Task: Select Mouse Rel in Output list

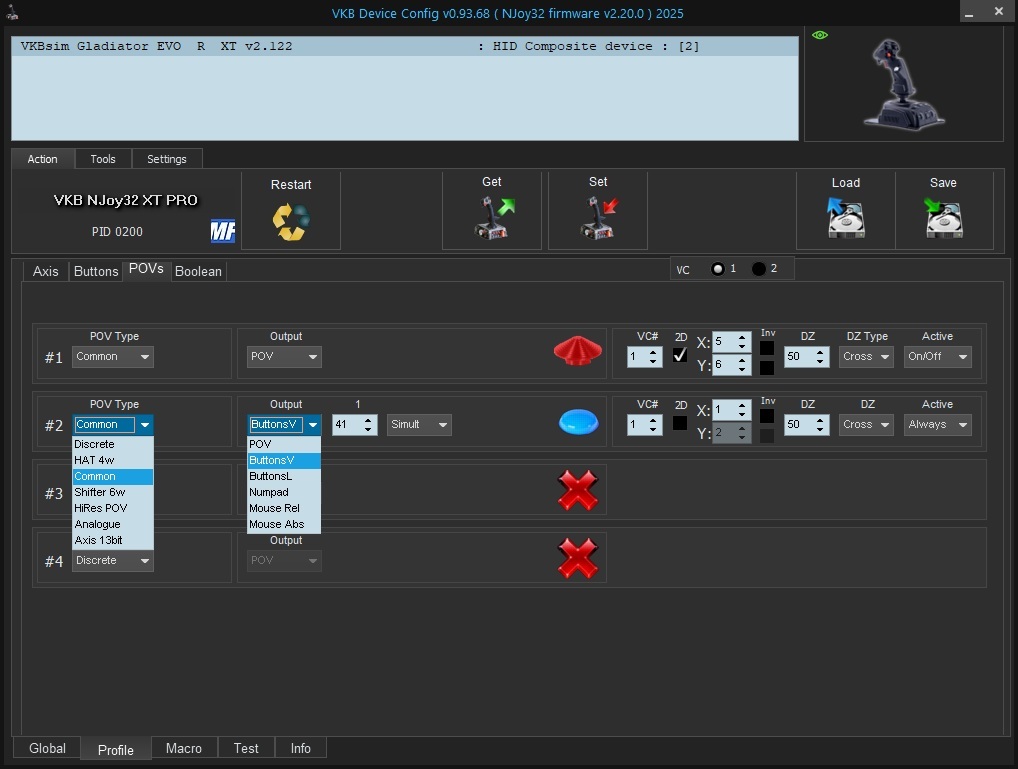Action: (284, 508)
